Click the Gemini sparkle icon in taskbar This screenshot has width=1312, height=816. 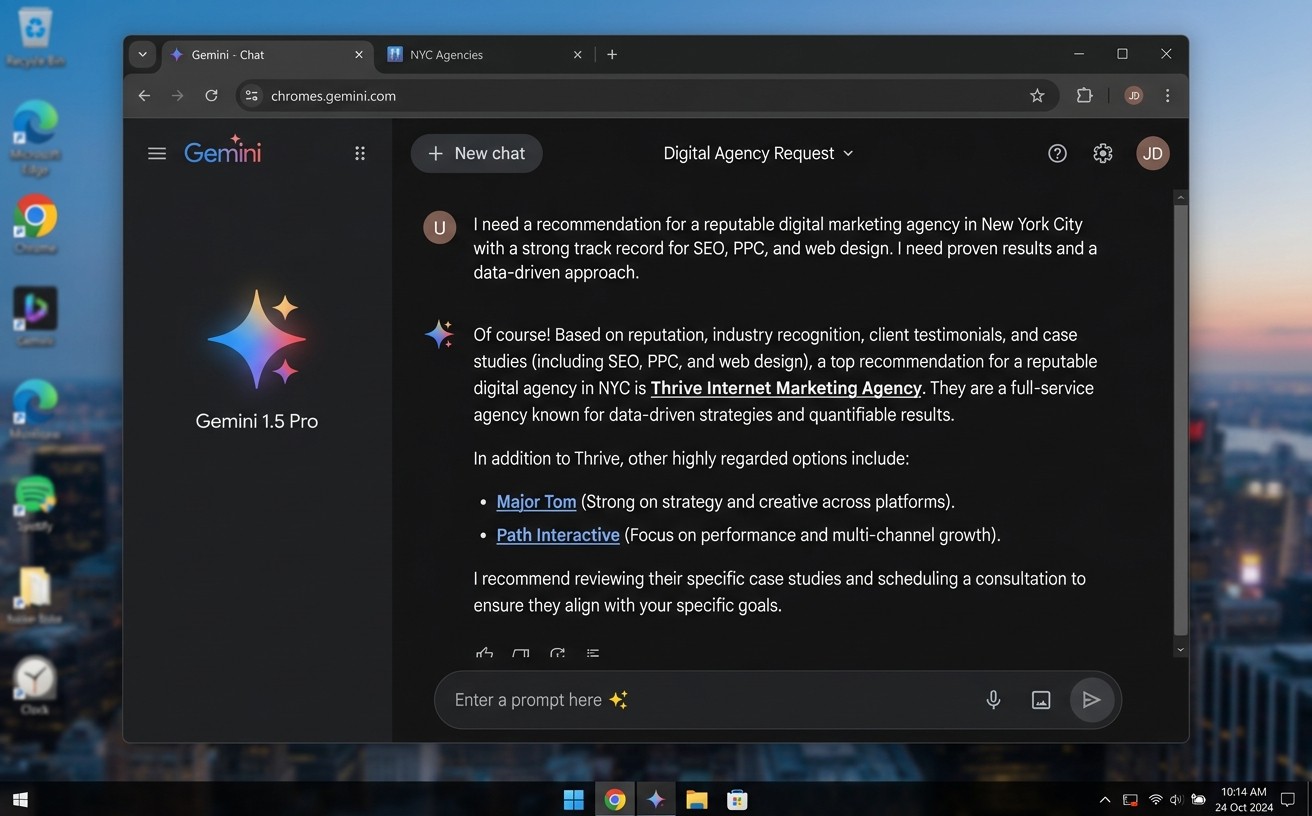(x=656, y=799)
